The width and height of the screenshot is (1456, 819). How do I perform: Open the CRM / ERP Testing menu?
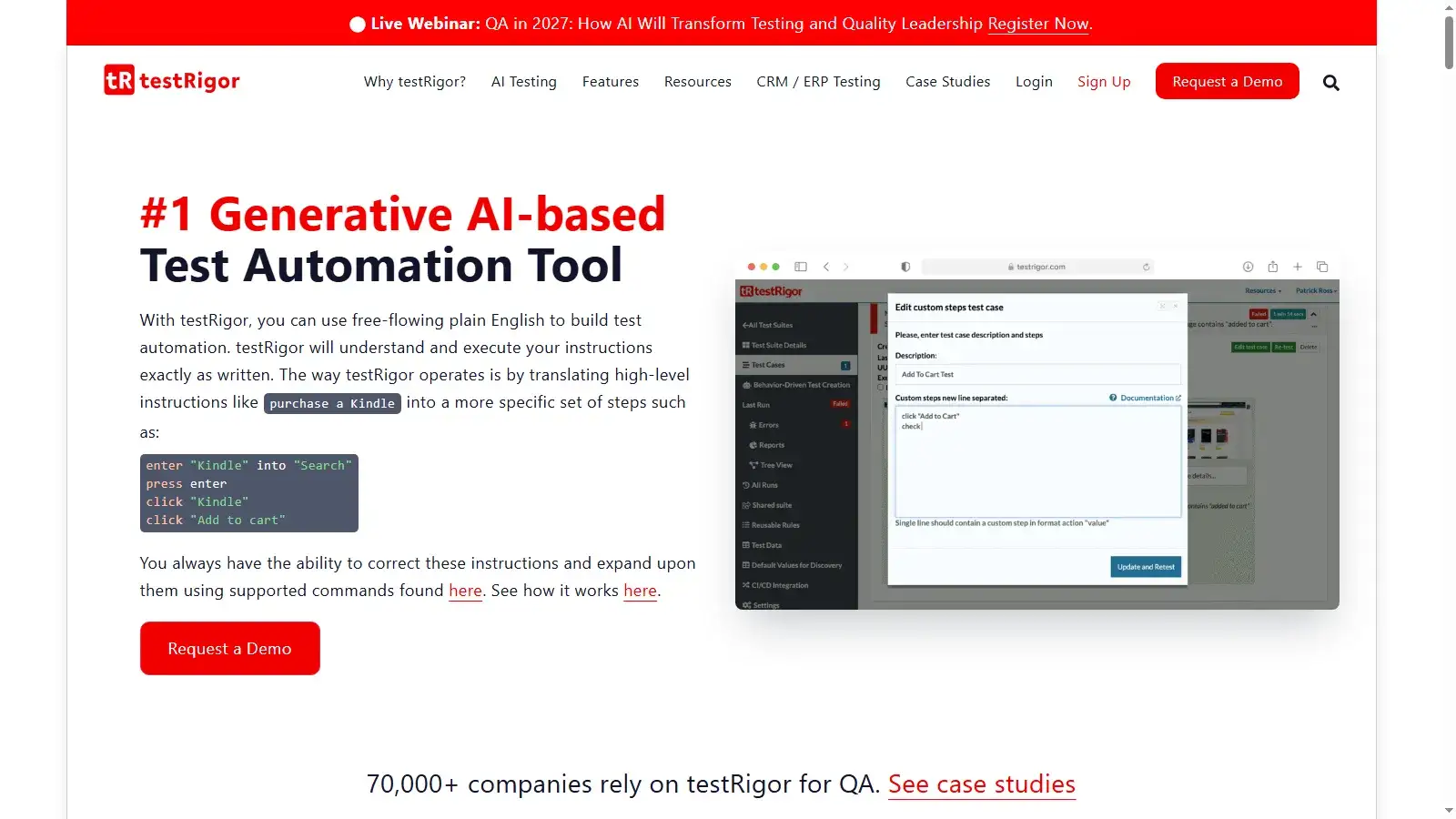[x=819, y=82]
